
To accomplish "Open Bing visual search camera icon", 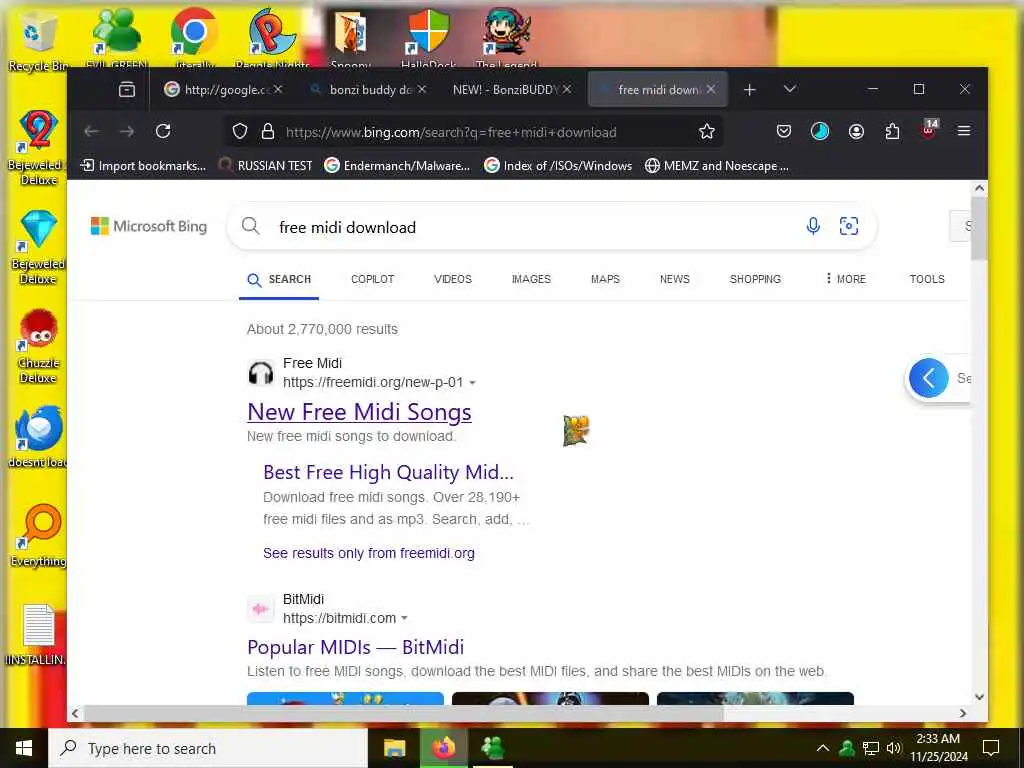I will [x=848, y=226].
